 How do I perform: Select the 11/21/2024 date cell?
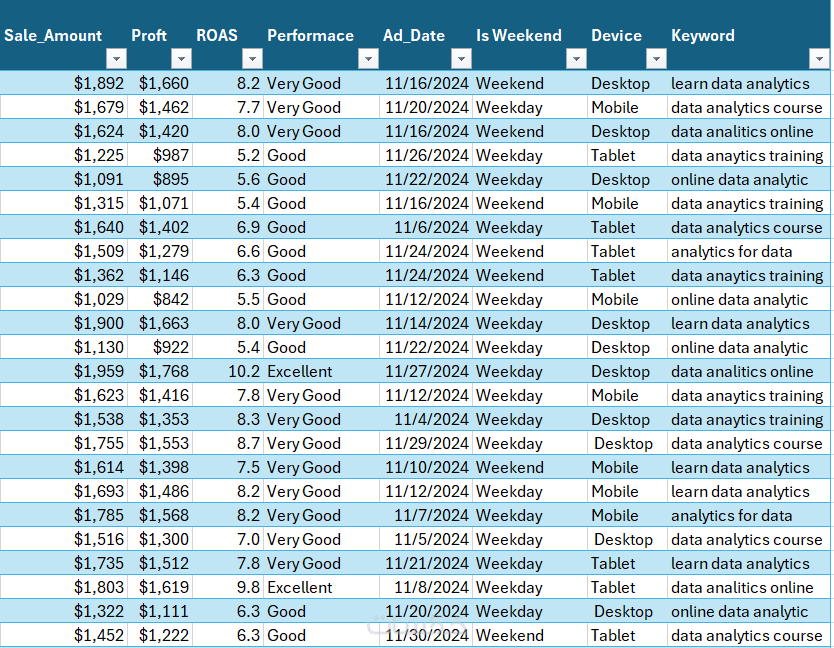[x=426, y=563]
